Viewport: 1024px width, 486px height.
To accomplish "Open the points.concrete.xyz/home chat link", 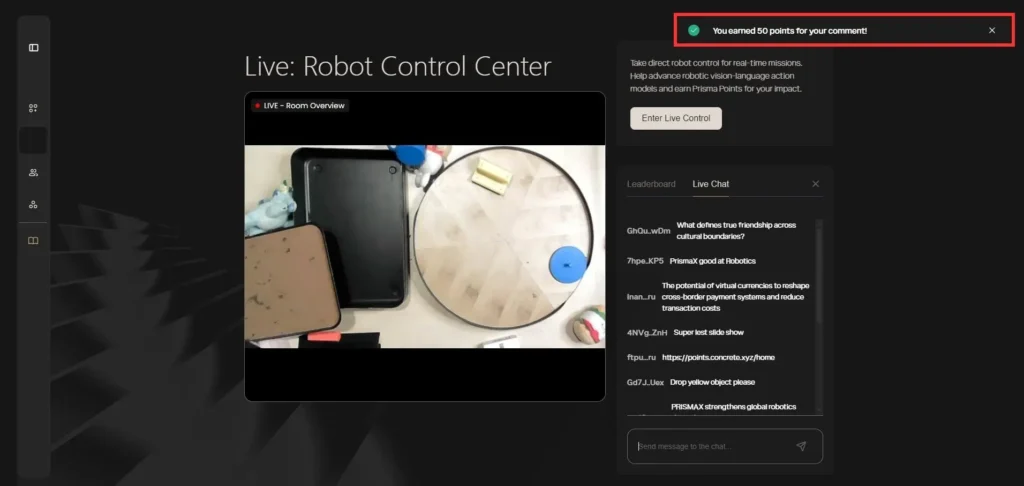I will [718, 357].
